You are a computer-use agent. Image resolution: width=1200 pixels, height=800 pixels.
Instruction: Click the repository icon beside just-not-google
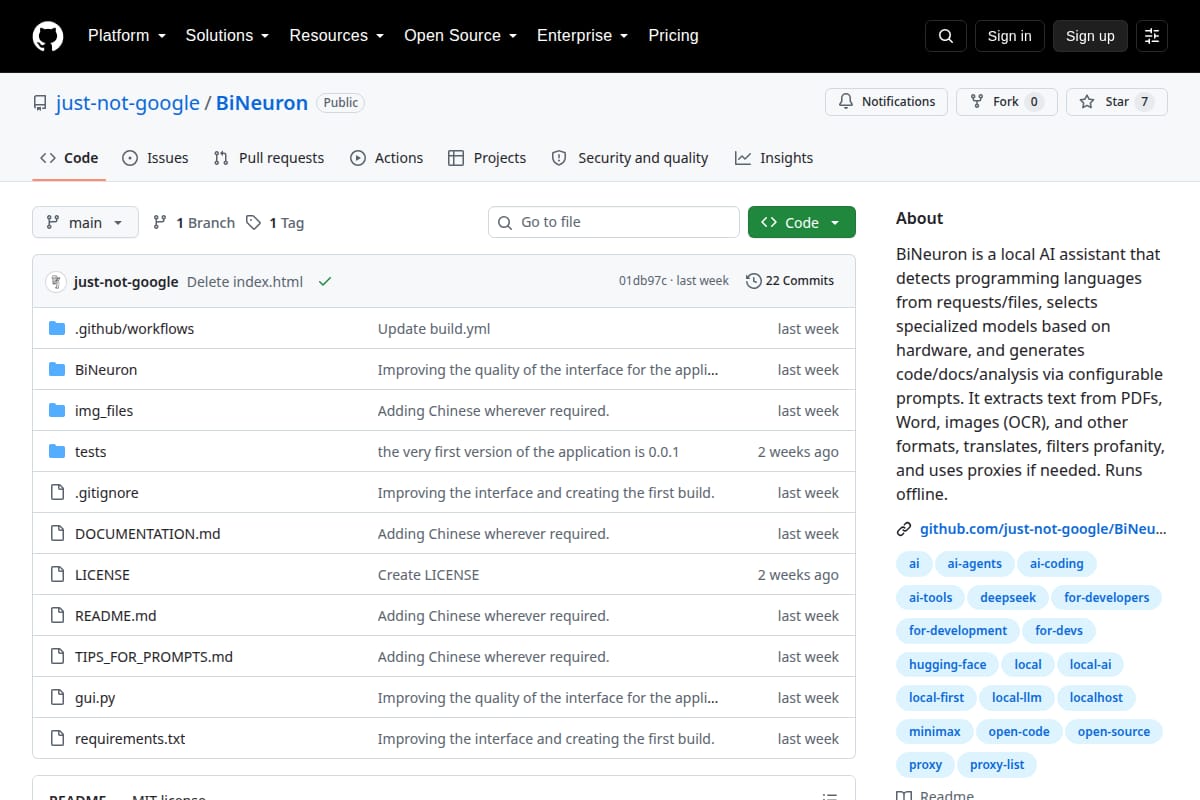pyautogui.click(x=40, y=103)
